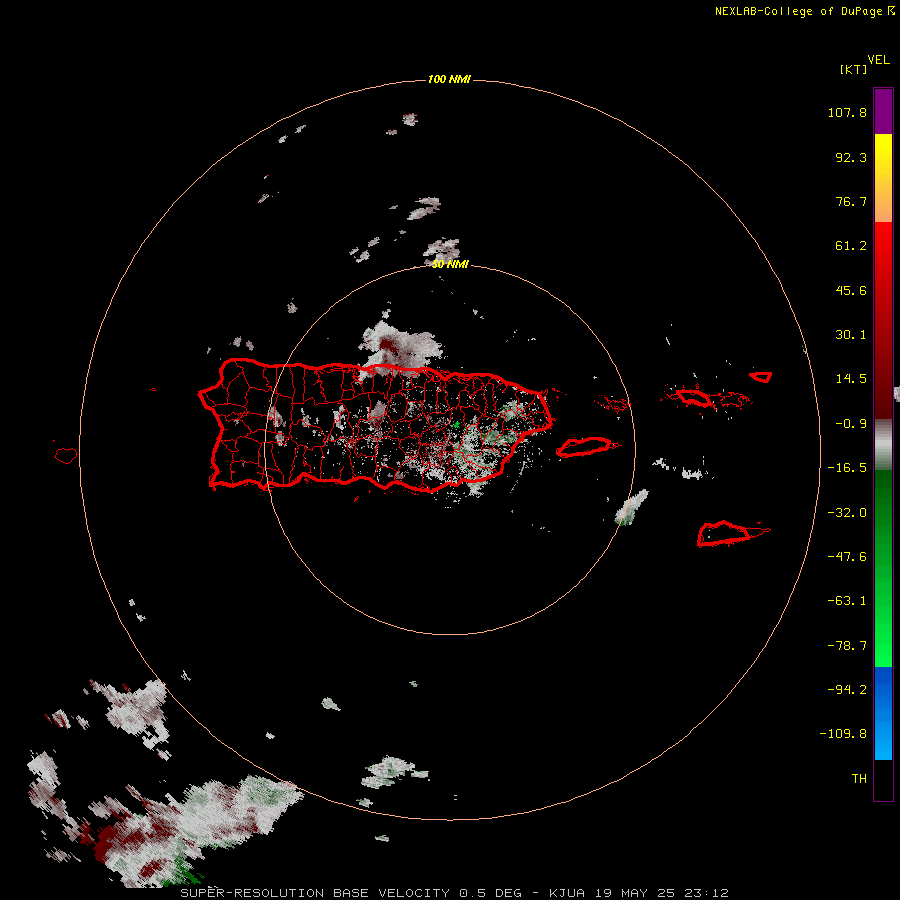900x900 pixels.
Task: Pick the gray near-zero segment of color bar
Action: click(x=883, y=445)
